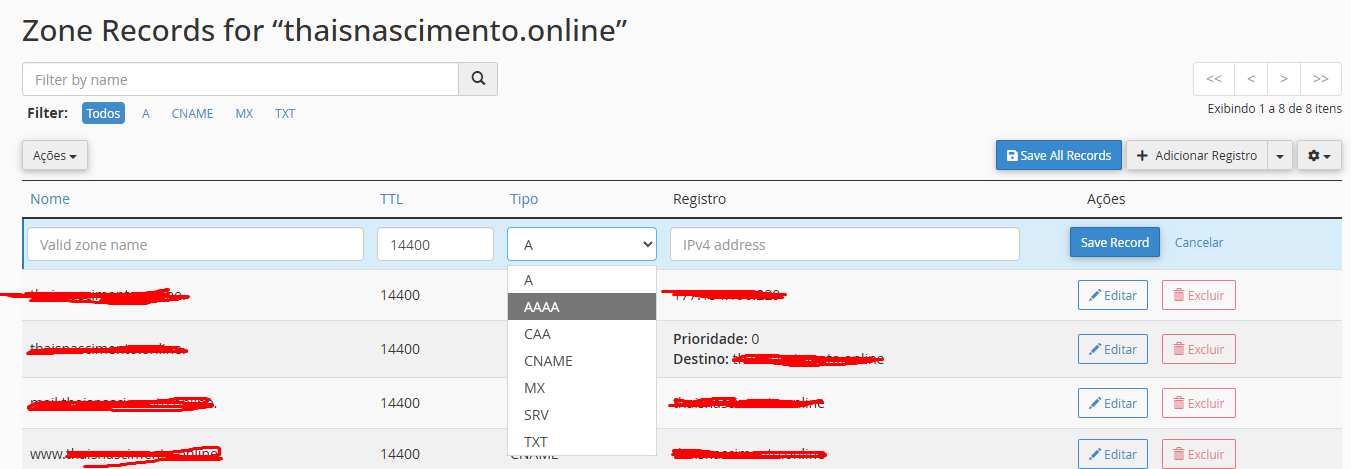Open the gear settings dropdown
The width and height of the screenshot is (1351, 469).
pos(1319,155)
